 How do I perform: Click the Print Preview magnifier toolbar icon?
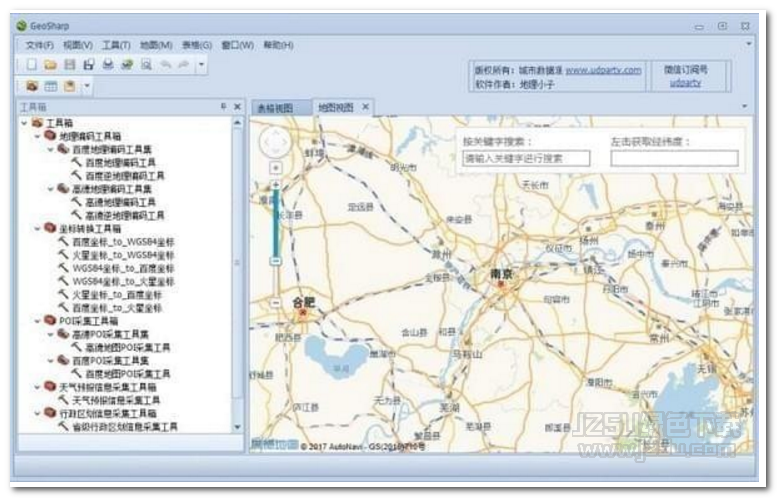[x=146, y=64]
